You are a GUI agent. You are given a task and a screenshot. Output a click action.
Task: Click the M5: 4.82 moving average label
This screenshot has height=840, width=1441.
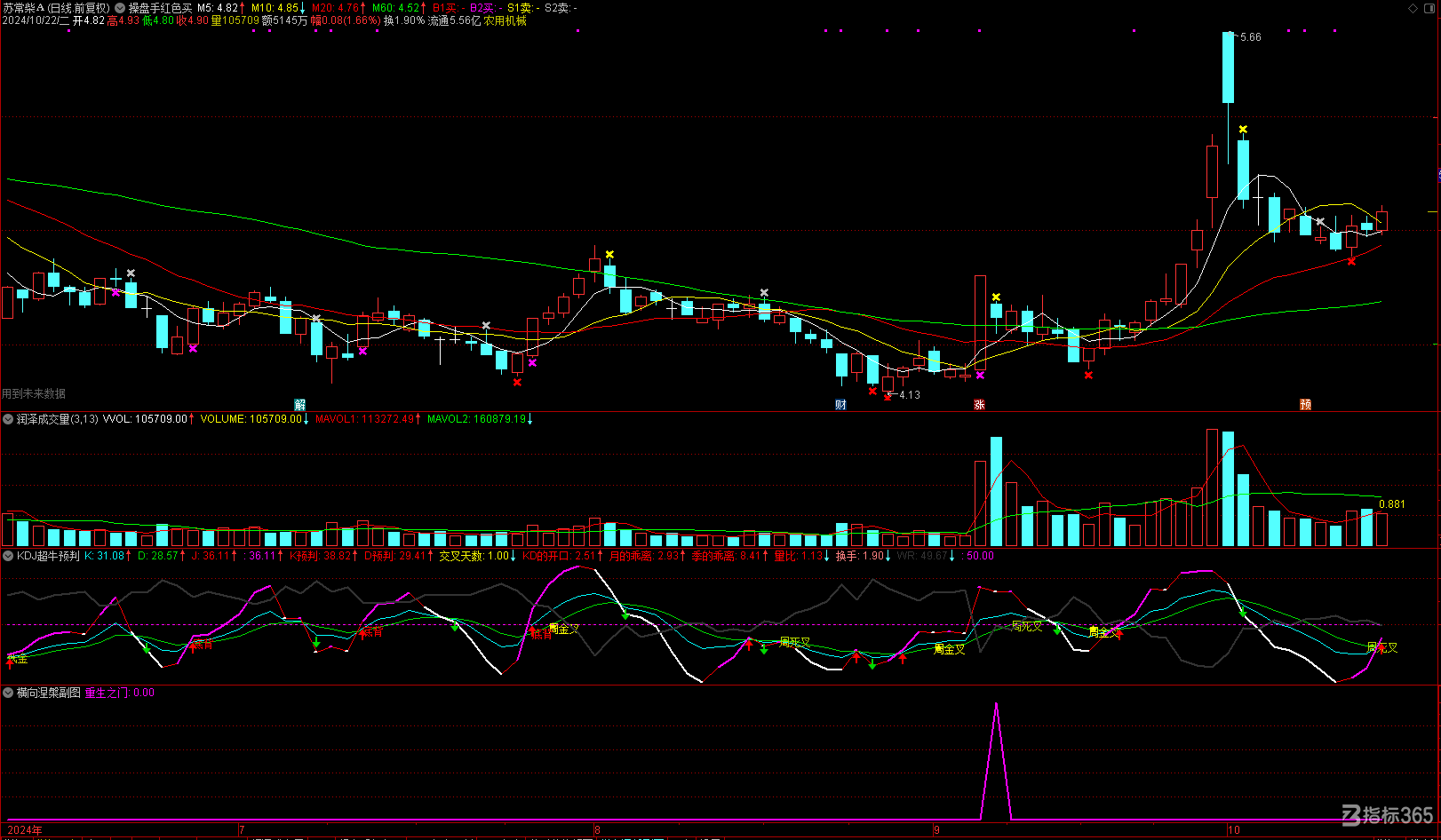(218, 8)
